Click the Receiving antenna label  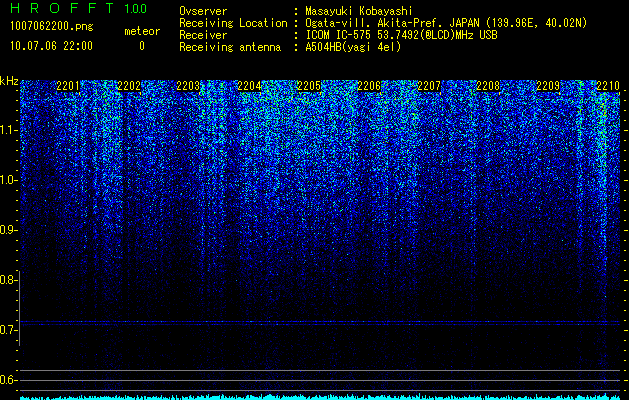click(230, 47)
